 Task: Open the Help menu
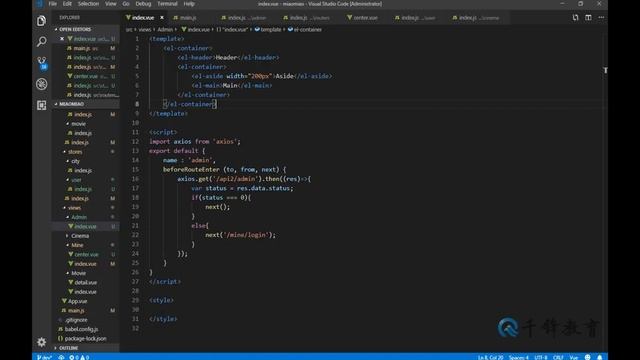(189, 4)
